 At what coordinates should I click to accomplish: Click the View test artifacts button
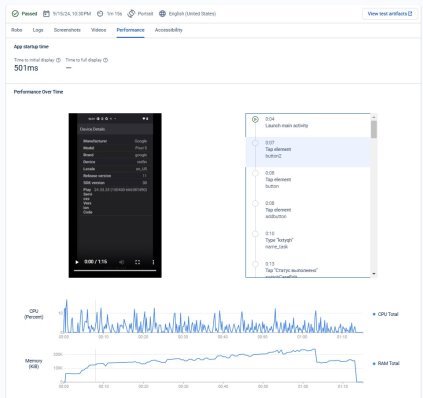[390, 14]
